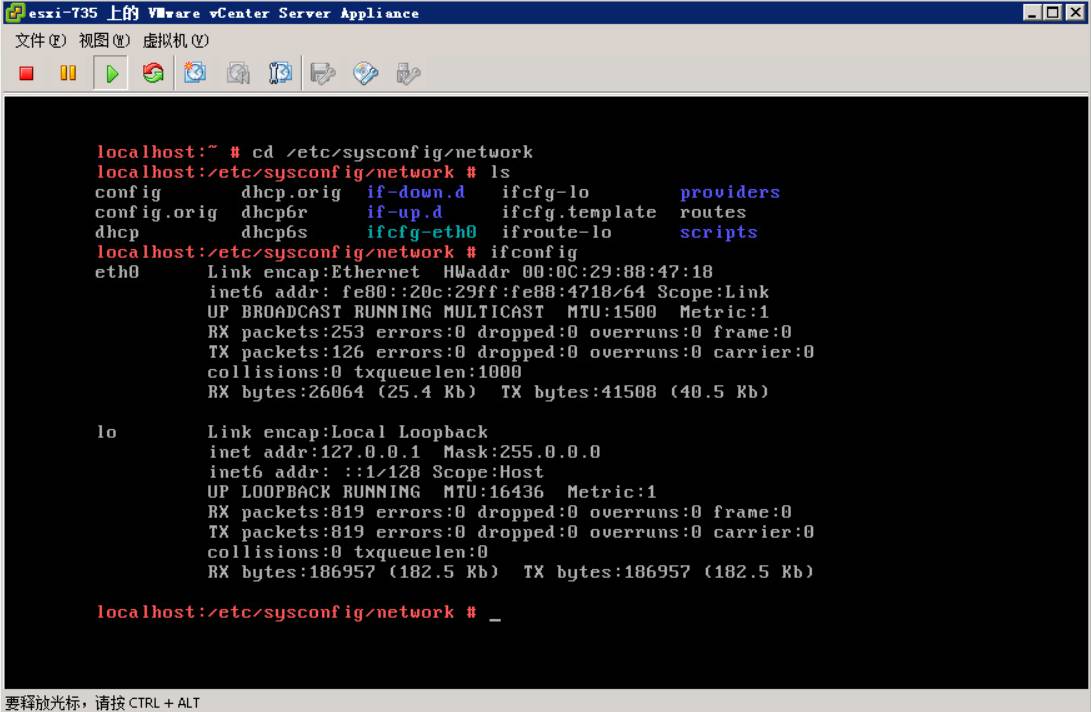Click the revert to snapshot icon

click(x=238, y=73)
